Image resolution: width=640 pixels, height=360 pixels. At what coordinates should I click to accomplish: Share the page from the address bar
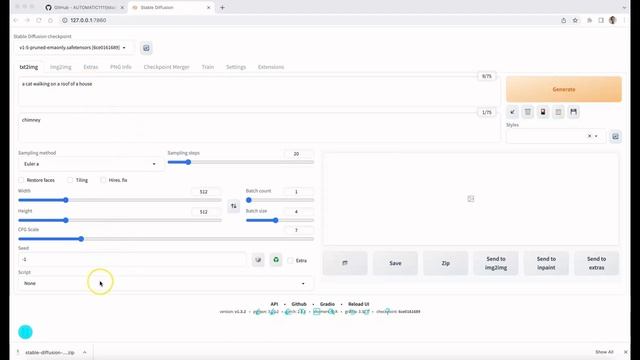click(x=563, y=20)
